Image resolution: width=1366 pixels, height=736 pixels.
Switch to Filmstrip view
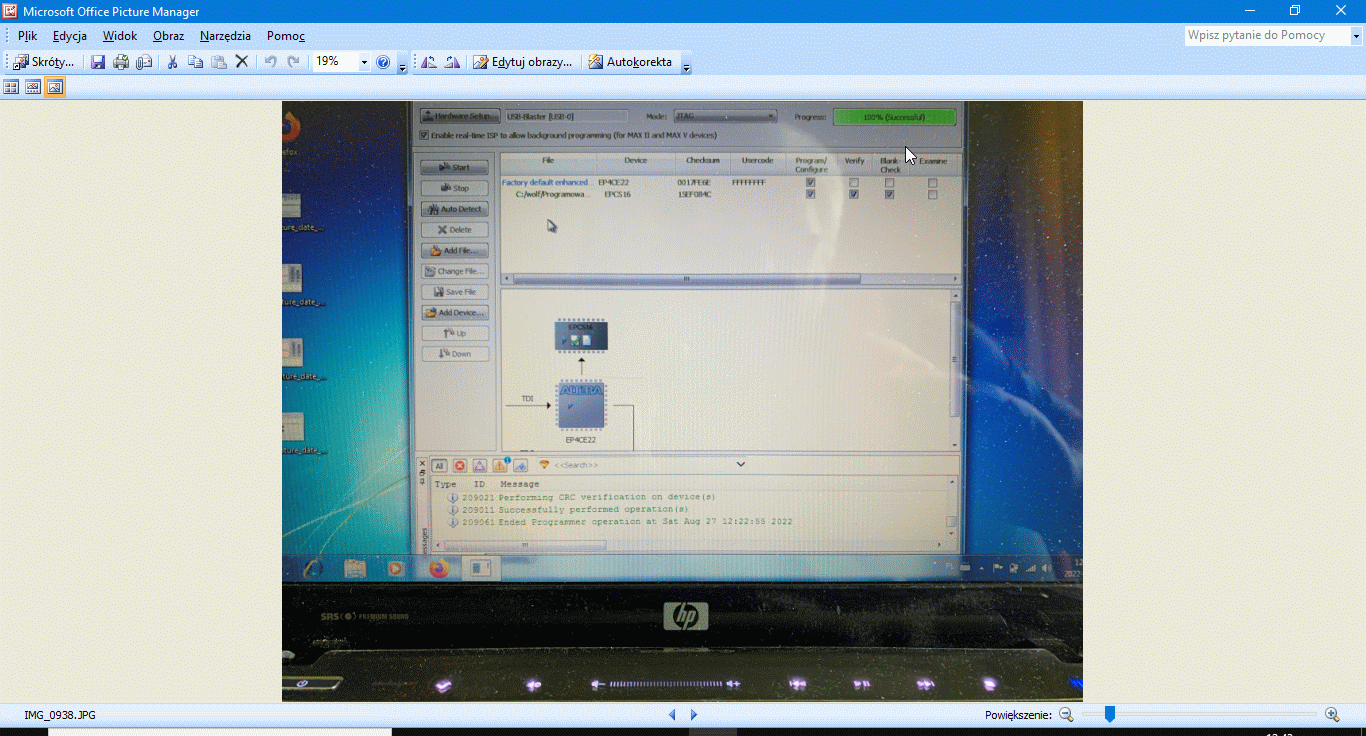33,87
